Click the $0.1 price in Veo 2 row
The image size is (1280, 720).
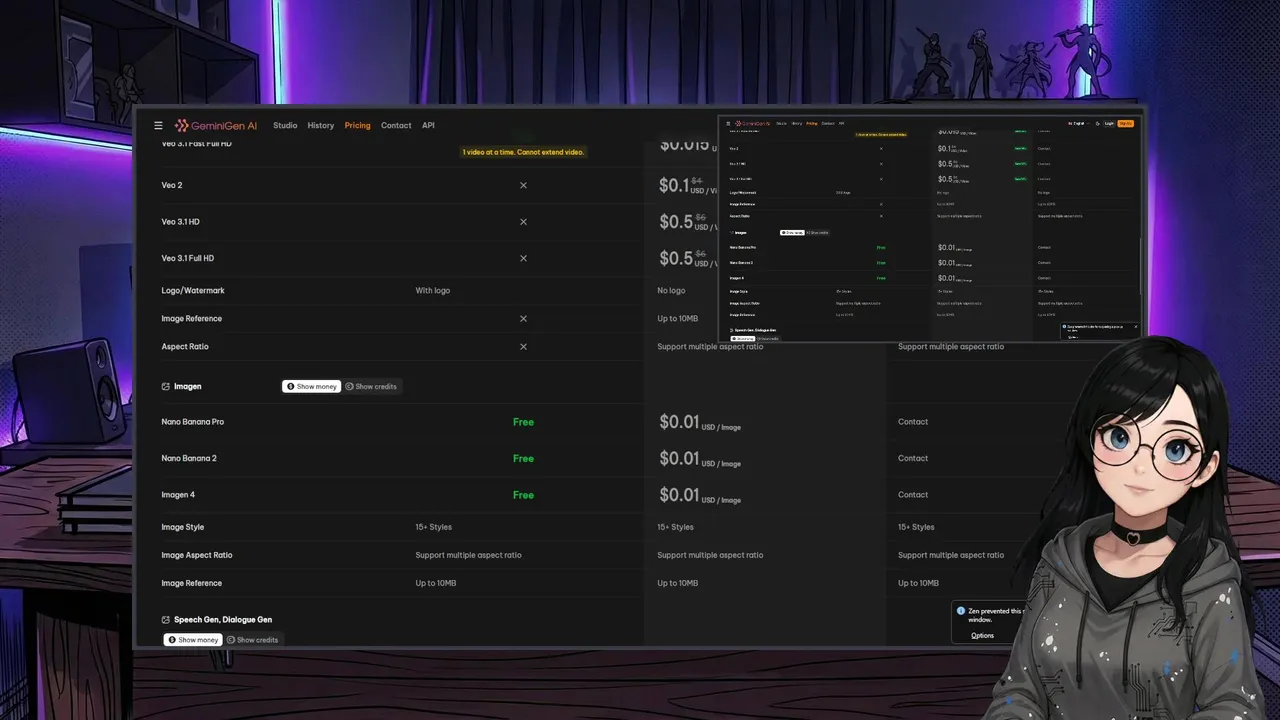tap(674, 185)
